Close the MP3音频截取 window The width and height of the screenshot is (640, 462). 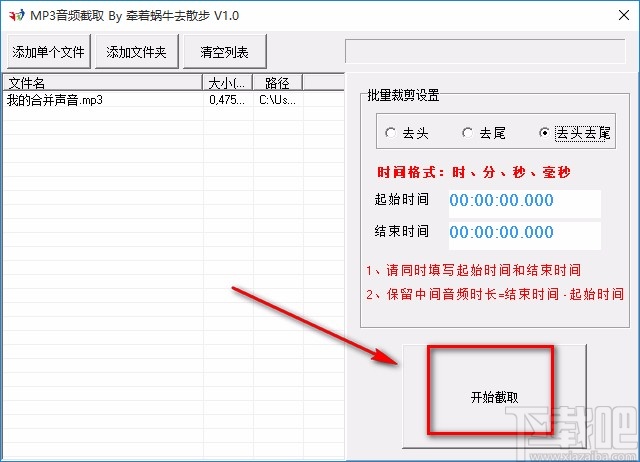tap(624, 16)
